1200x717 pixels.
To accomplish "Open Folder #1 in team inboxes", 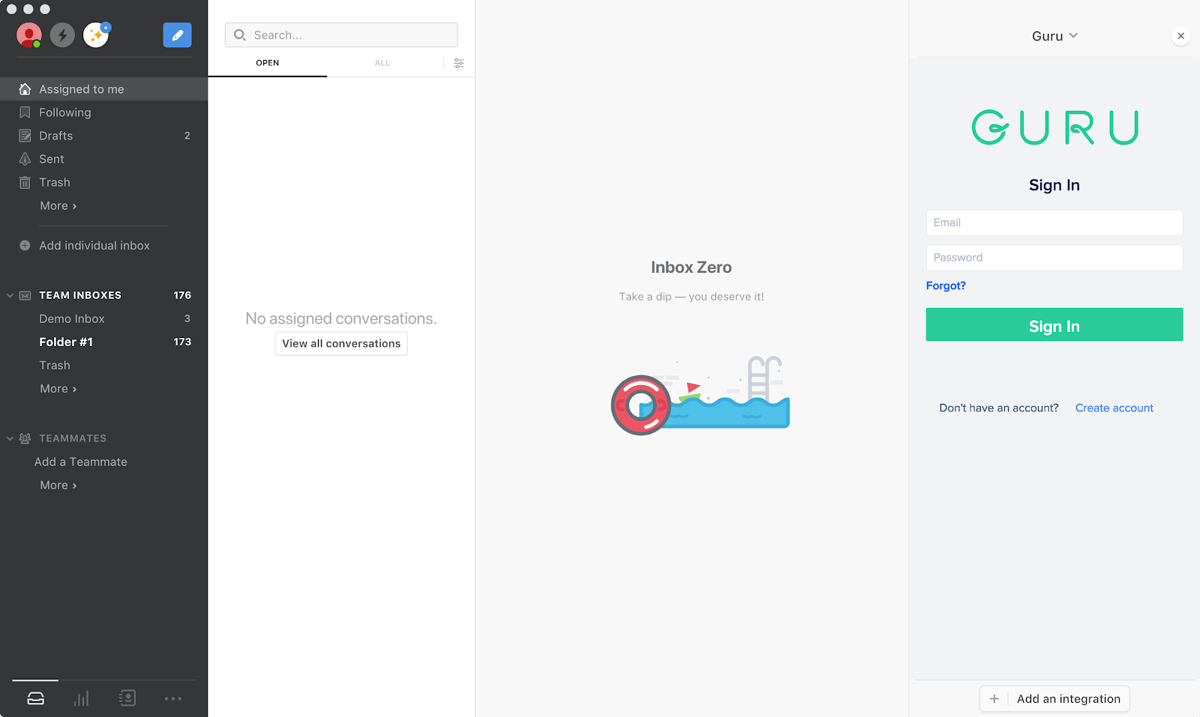I will [x=63, y=341].
